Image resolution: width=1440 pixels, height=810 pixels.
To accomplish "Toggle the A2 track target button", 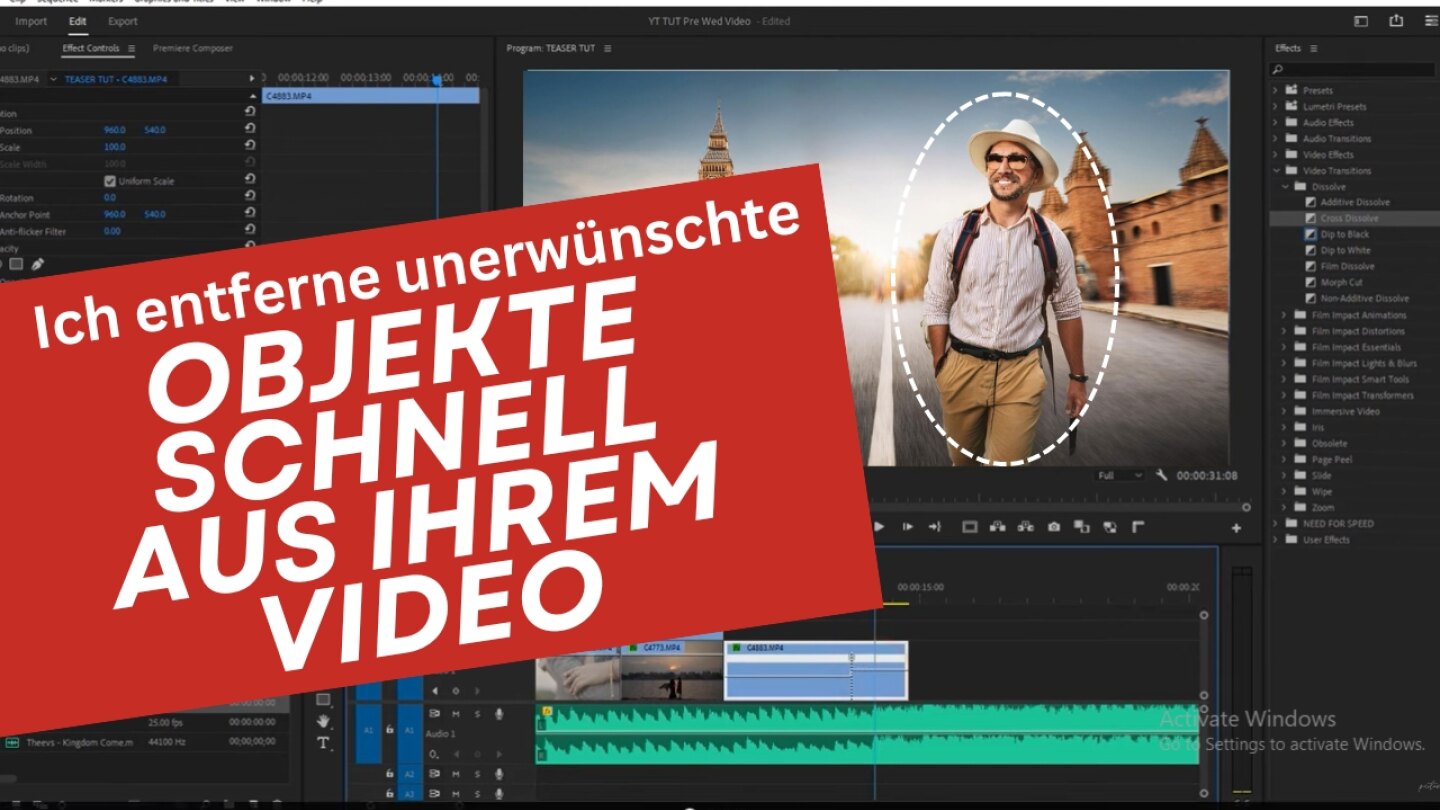I will pos(410,773).
